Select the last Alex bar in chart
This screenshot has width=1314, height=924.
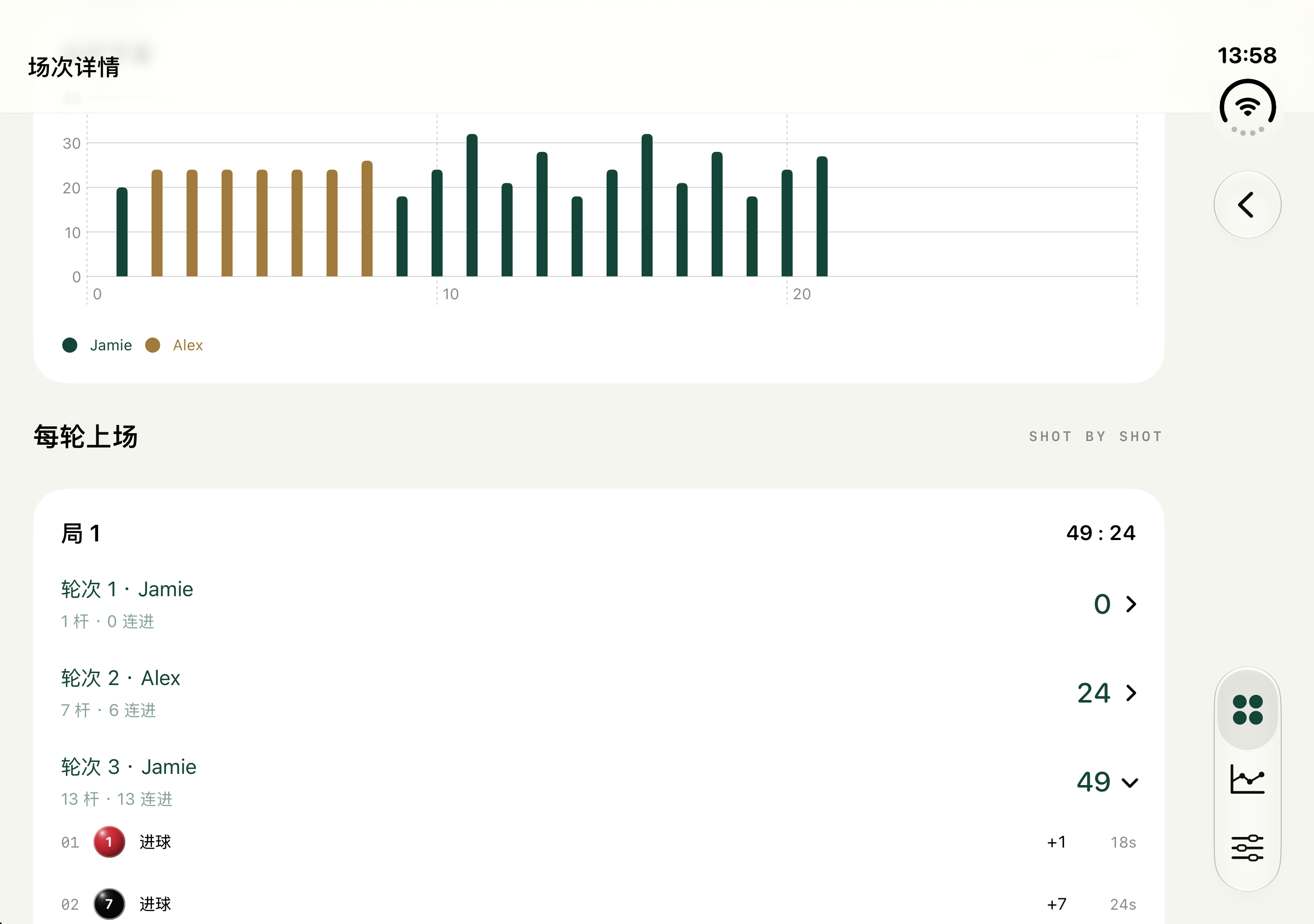pyautogui.click(x=367, y=219)
